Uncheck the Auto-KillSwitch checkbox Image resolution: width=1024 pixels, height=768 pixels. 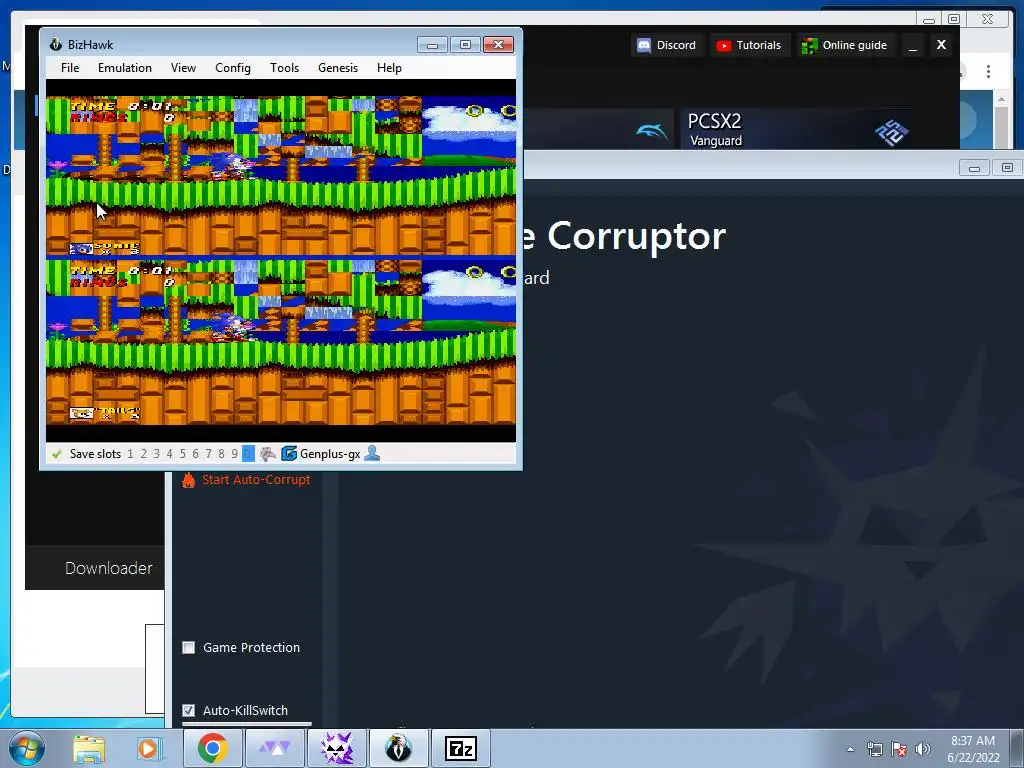pos(189,711)
